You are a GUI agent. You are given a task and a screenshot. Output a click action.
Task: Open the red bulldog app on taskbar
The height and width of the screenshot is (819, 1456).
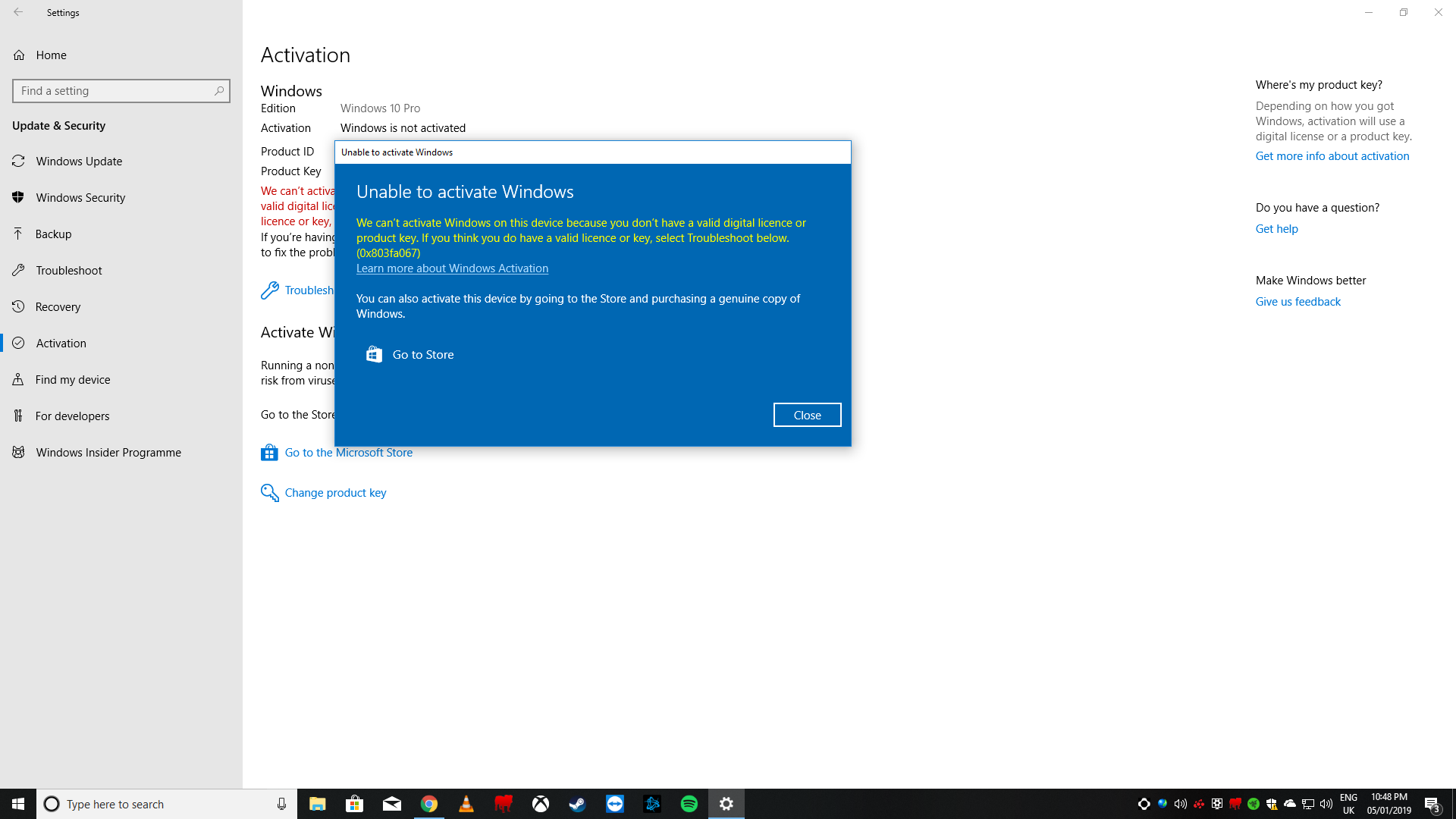(x=504, y=804)
